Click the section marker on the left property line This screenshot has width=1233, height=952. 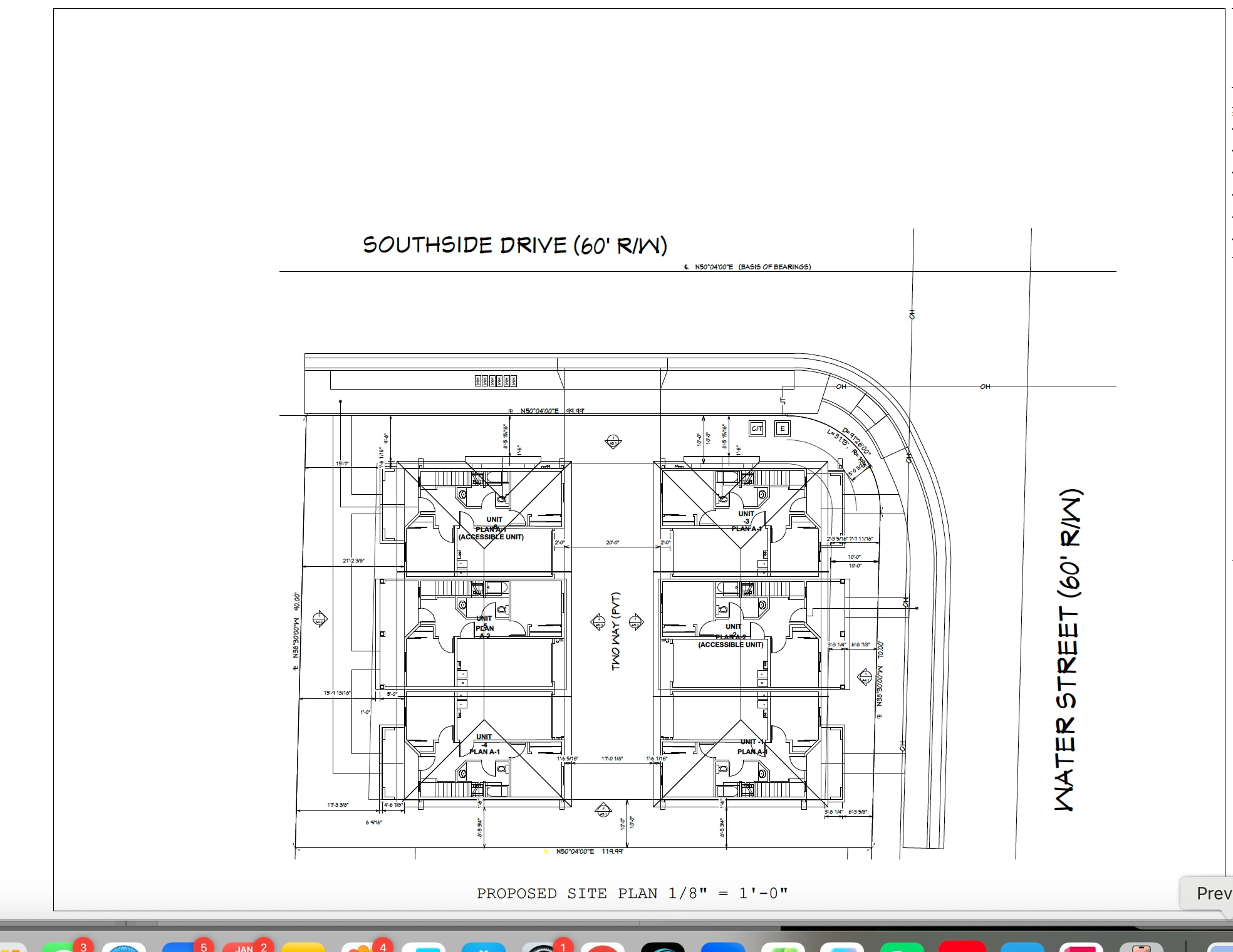pos(320,619)
